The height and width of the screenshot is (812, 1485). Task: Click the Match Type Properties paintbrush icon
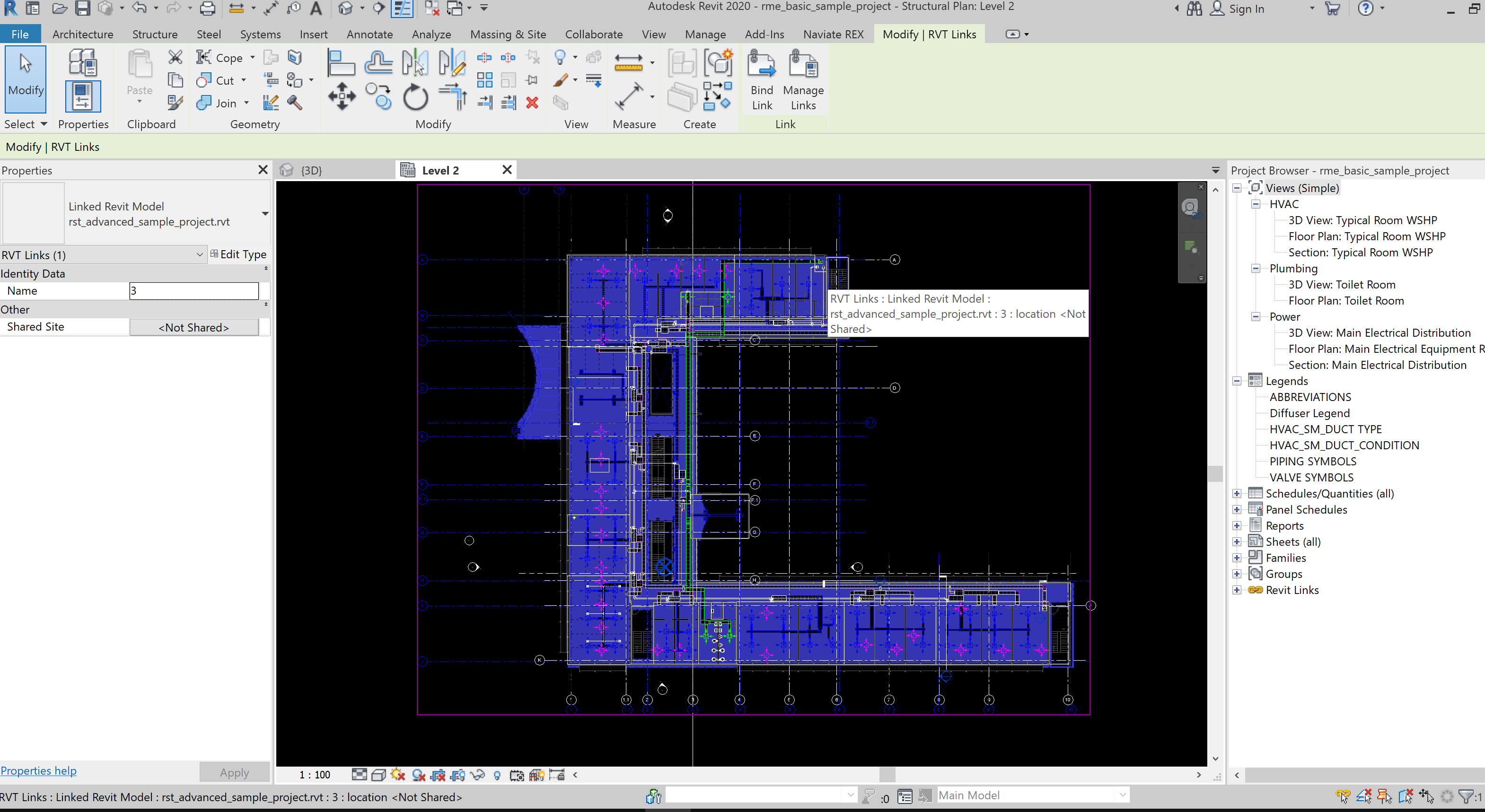coord(175,103)
